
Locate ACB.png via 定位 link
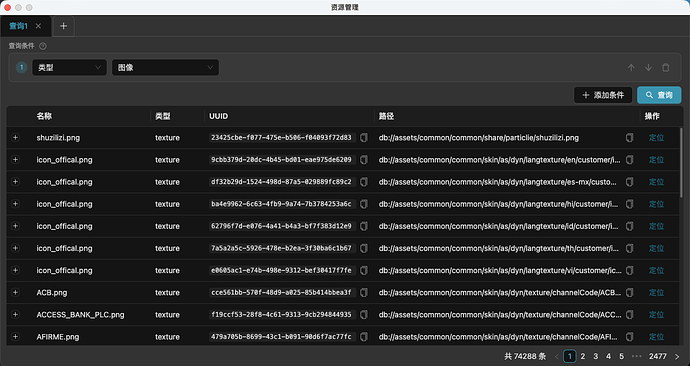coord(656,292)
